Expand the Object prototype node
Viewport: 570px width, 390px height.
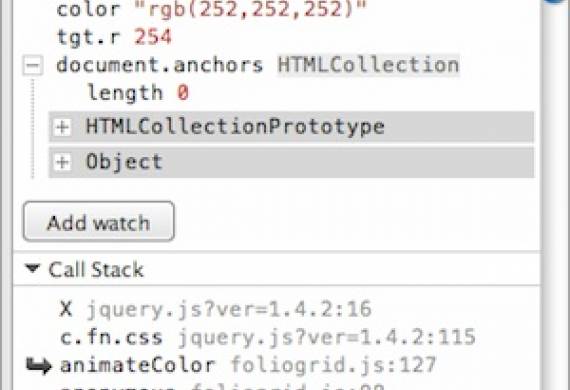click(62, 162)
